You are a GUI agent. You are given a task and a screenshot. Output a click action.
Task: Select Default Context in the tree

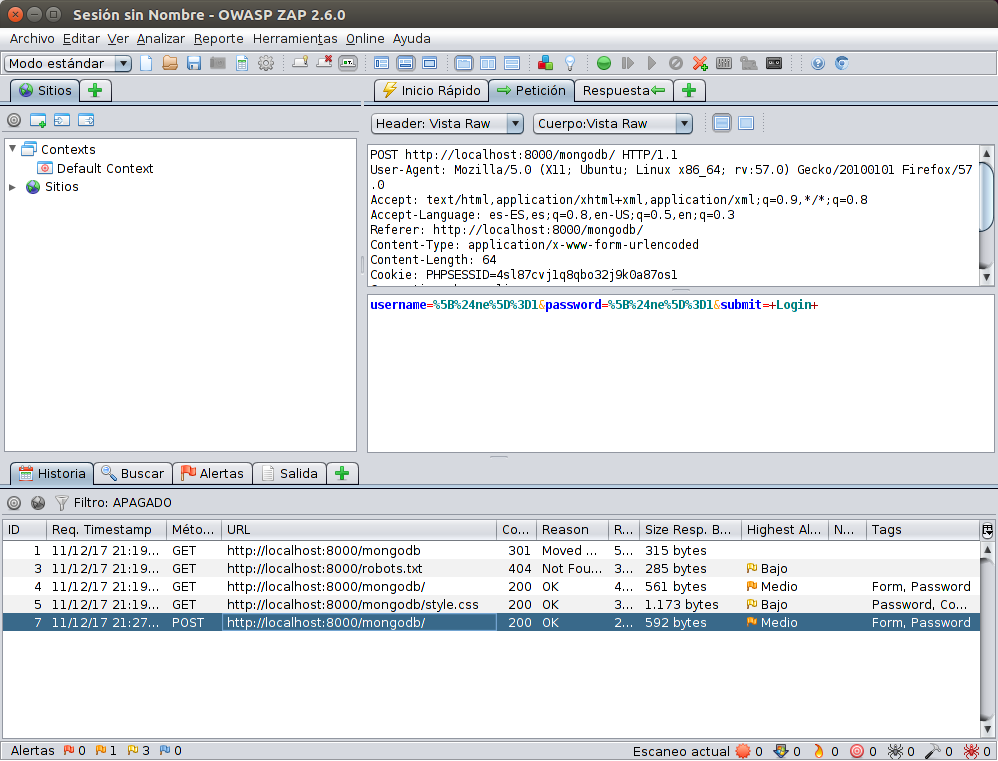(95, 168)
